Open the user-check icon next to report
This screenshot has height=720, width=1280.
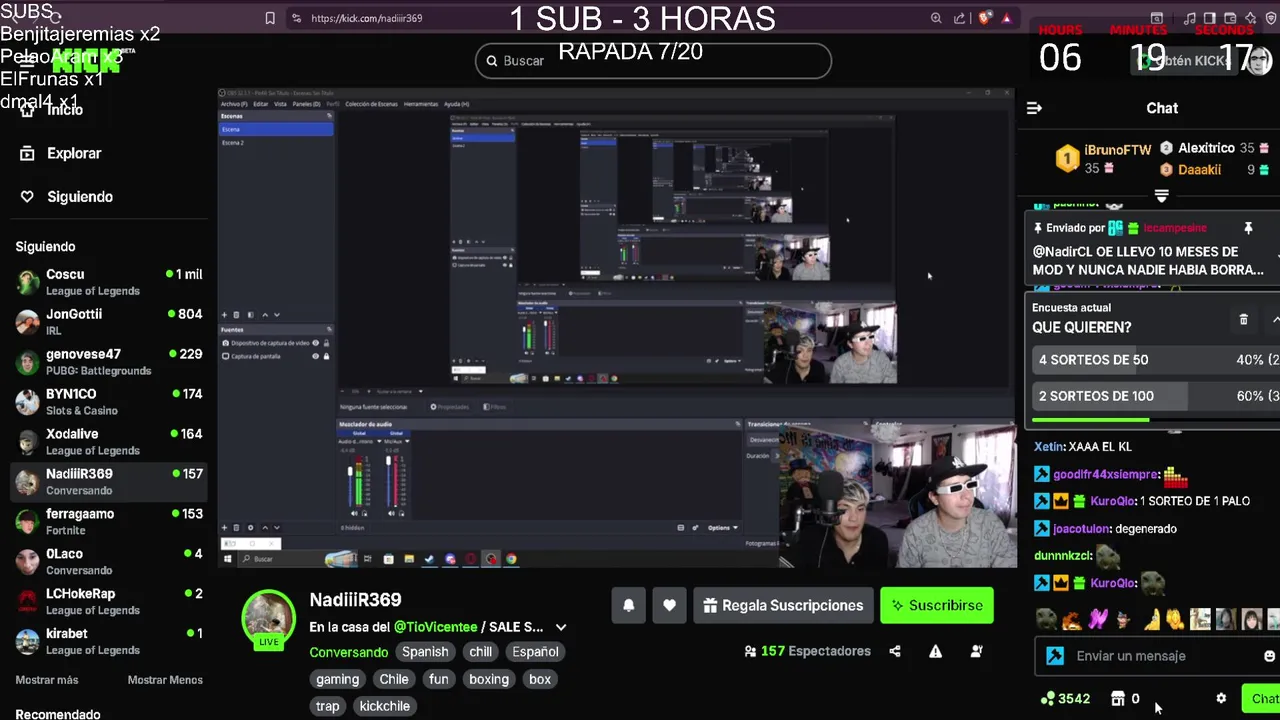click(976, 651)
